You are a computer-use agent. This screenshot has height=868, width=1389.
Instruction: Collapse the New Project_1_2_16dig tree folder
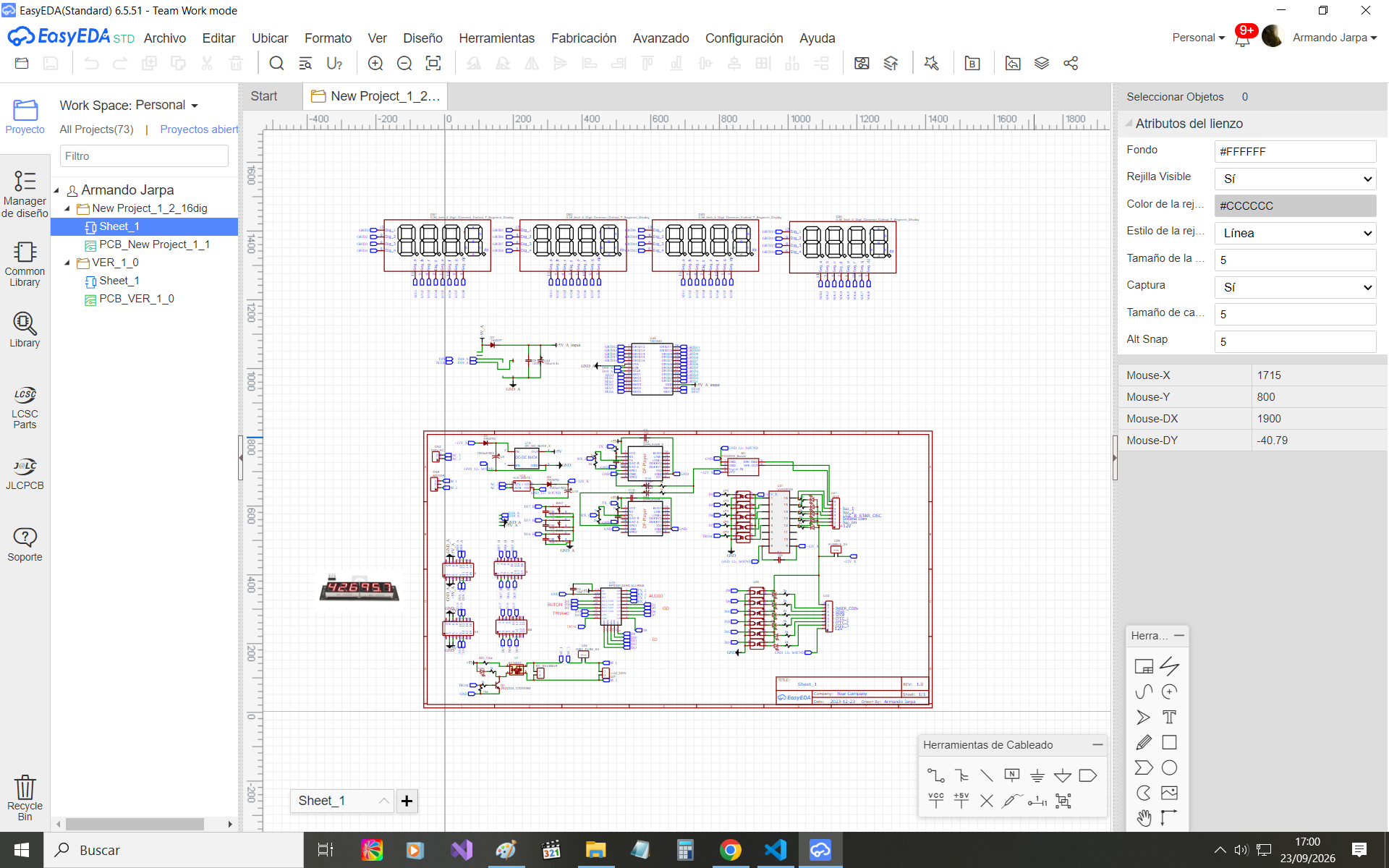tap(67, 208)
